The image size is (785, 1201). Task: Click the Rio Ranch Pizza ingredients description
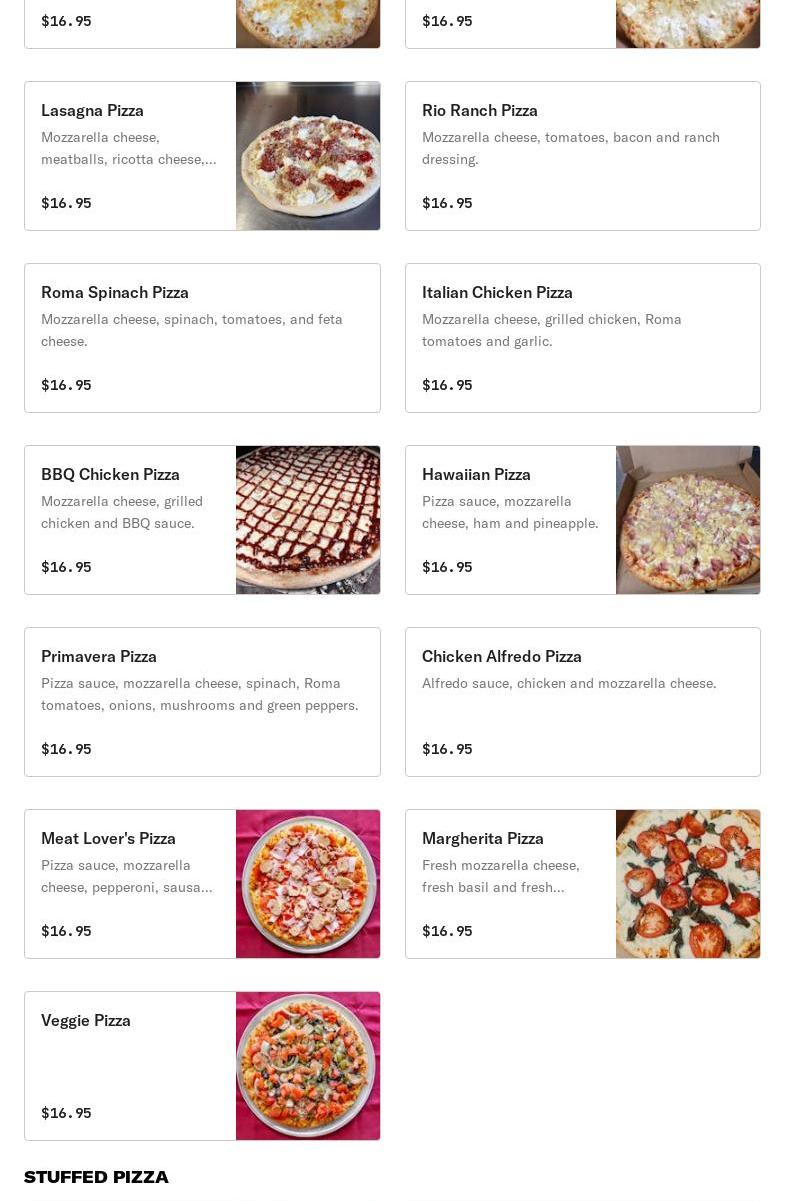coord(570,148)
